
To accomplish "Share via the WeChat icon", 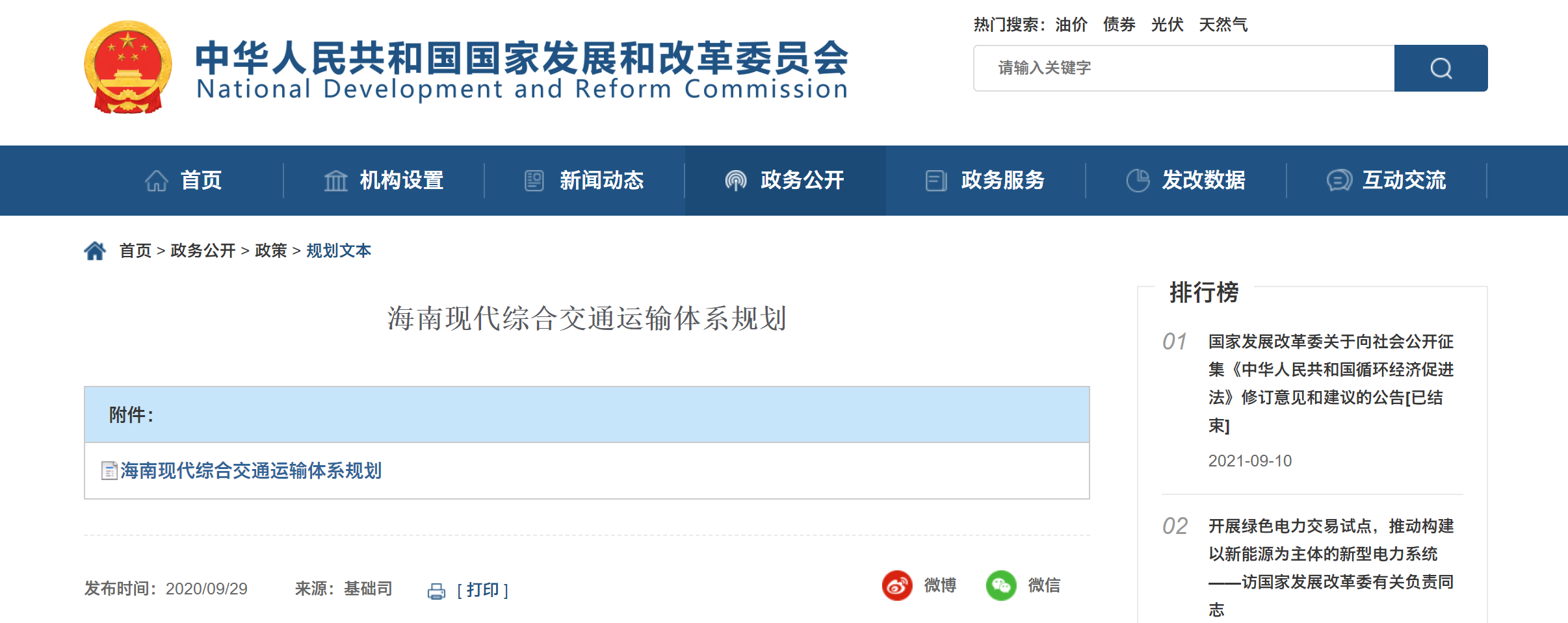I will pyautogui.click(x=1001, y=585).
